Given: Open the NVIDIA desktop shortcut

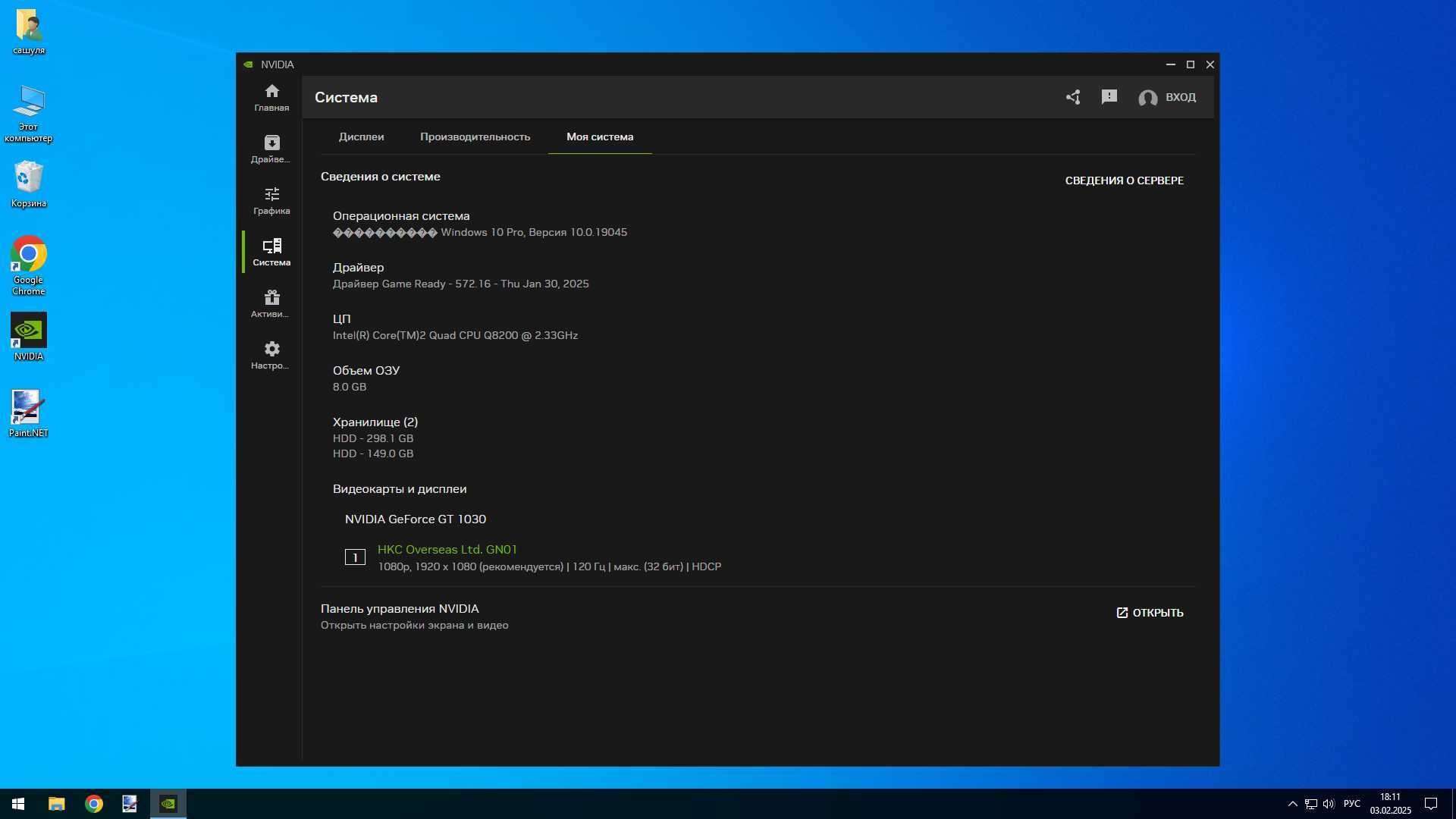Looking at the screenshot, I should 29,337.
